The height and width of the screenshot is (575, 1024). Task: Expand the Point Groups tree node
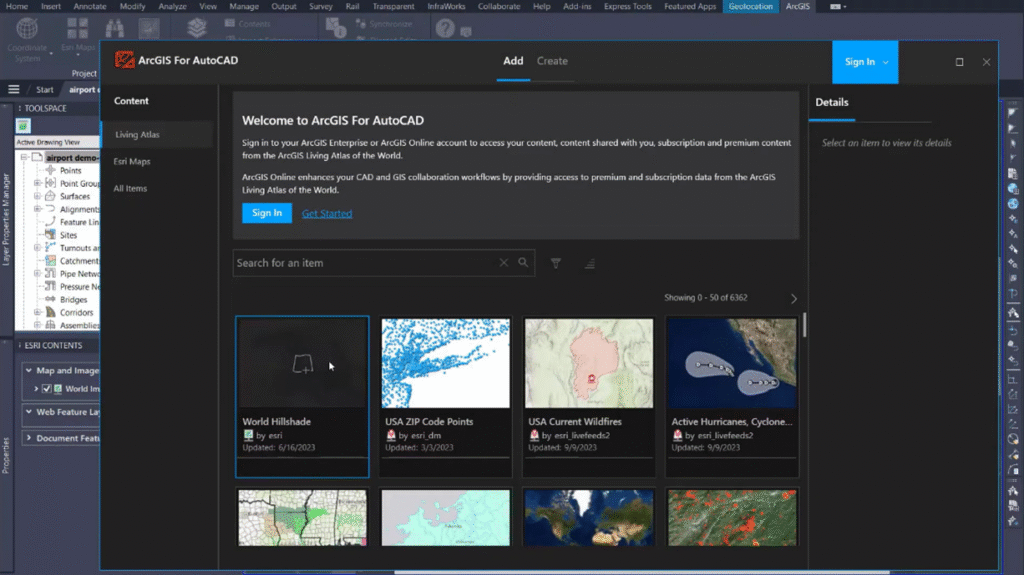click(x=37, y=184)
